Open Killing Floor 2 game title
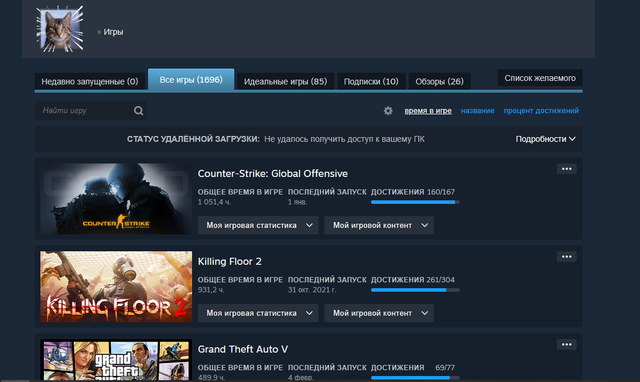This screenshot has width=640, height=382. 229,261
